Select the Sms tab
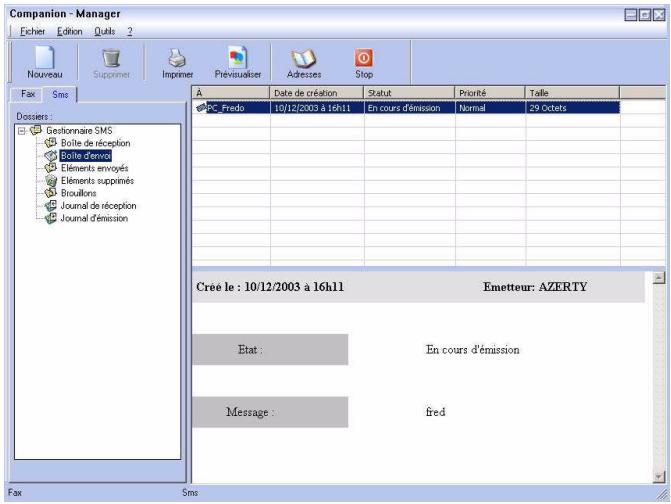Screen dimensions: 671x504 coord(60,95)
